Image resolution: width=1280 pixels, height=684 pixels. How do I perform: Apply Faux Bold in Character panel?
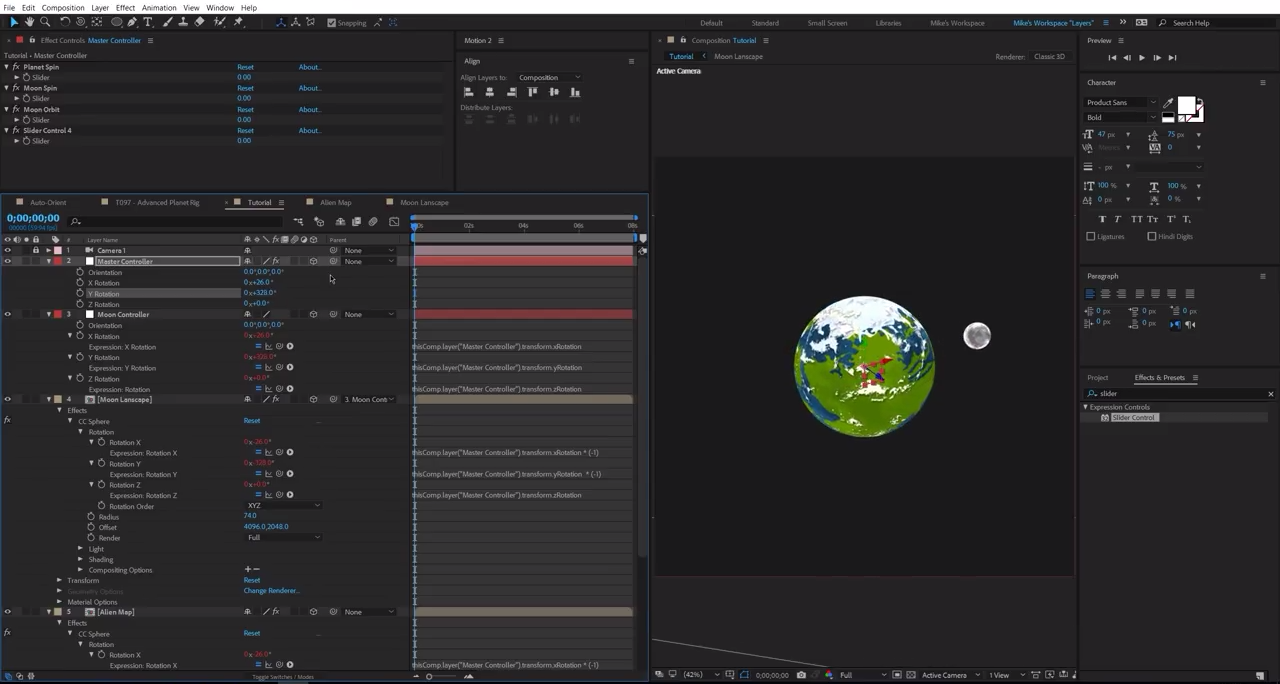(1103, 219)
